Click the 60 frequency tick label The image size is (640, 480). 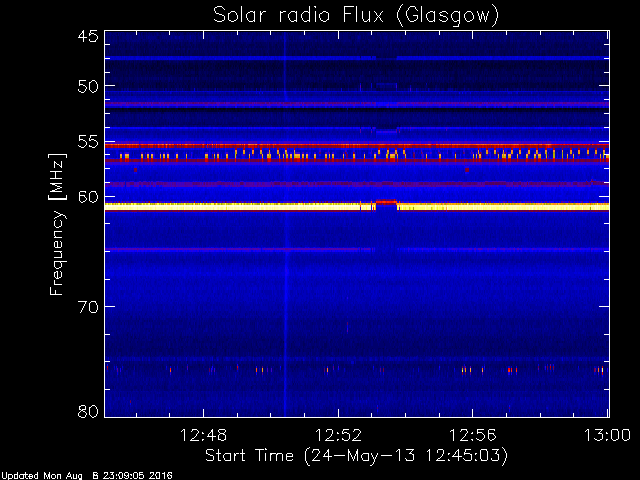(88, 197)
